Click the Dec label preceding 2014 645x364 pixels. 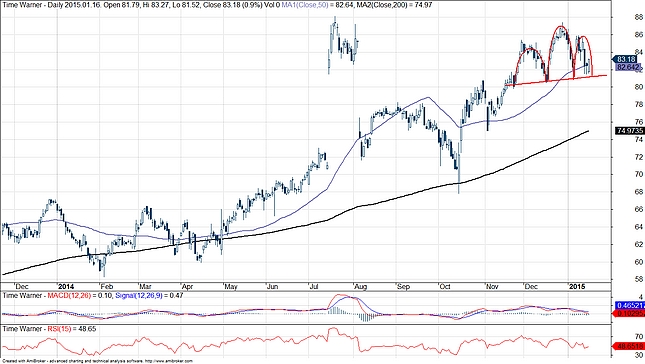tap(21, 286)
